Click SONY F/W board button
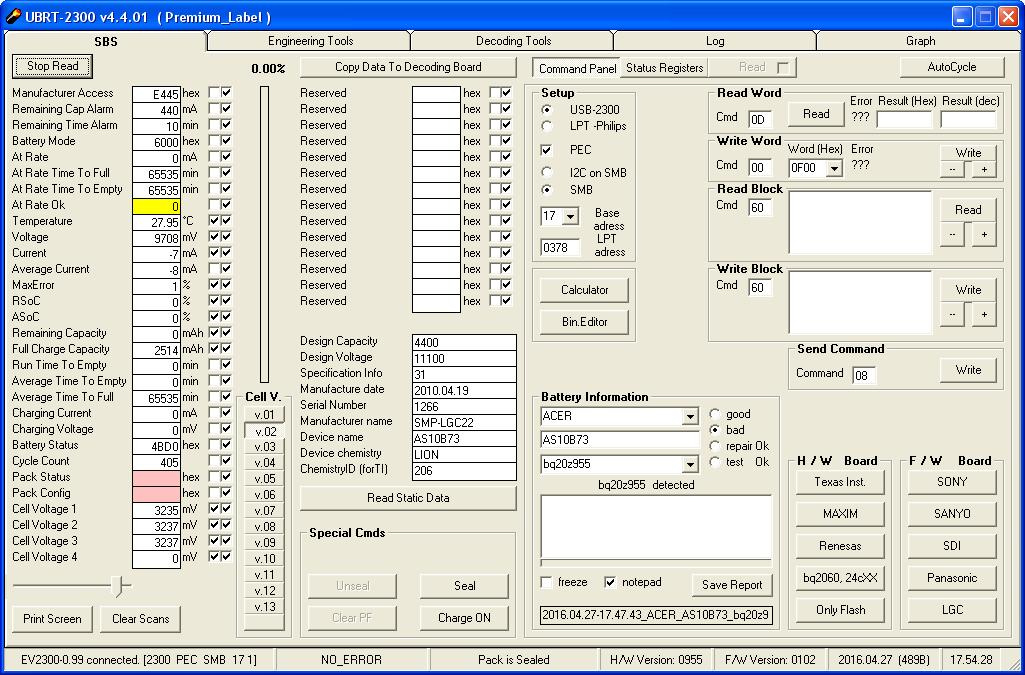This screenshot has width=1025, height=675. coord(952,482)
